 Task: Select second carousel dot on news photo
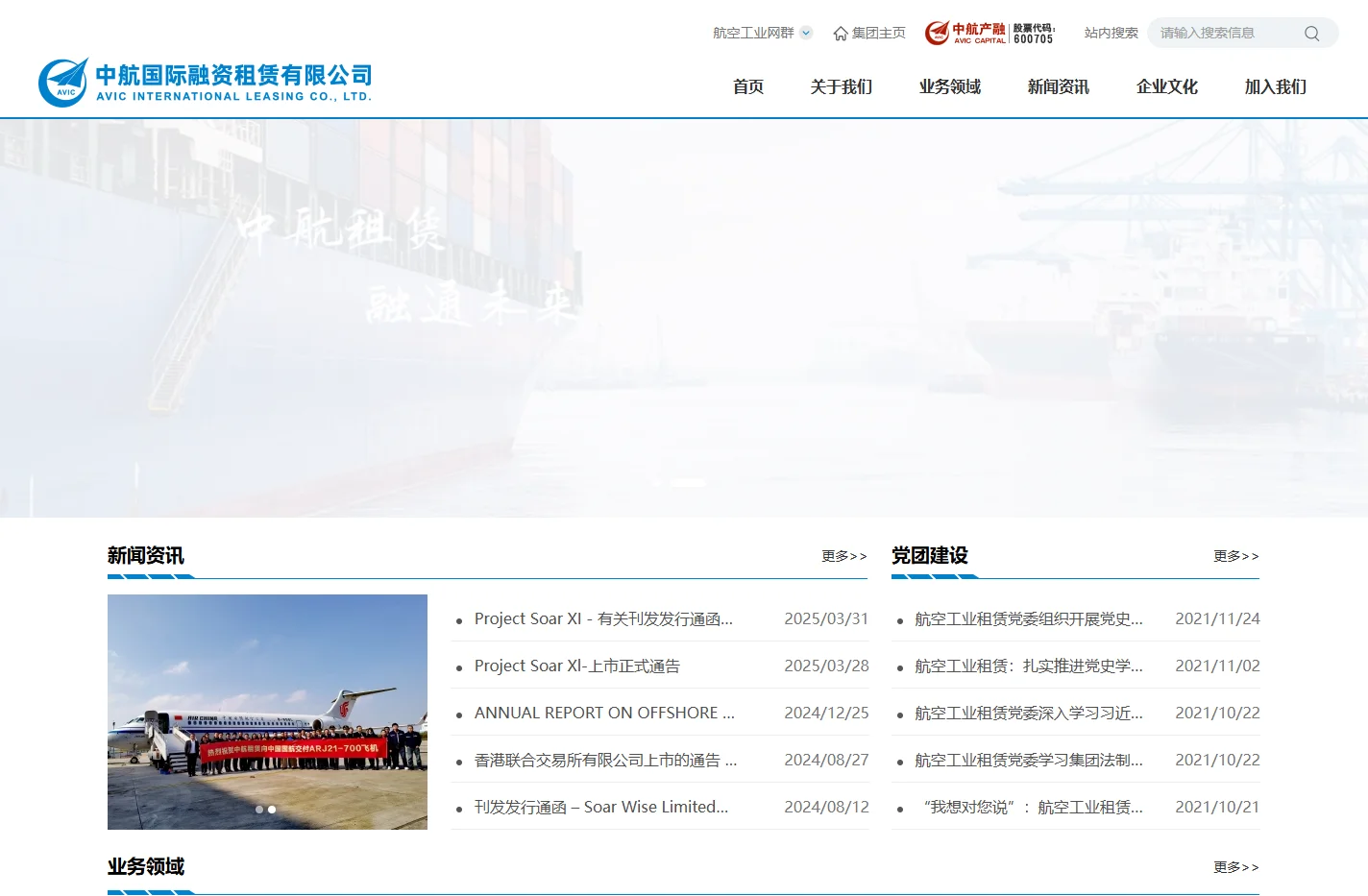point(272,810)
